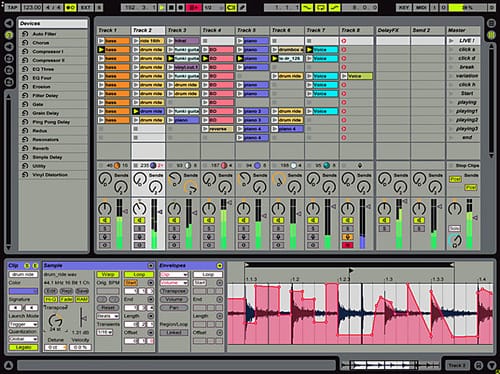Launch the break scene in Master
This screenshot has width=500, height=374.
tap(463, 67)
